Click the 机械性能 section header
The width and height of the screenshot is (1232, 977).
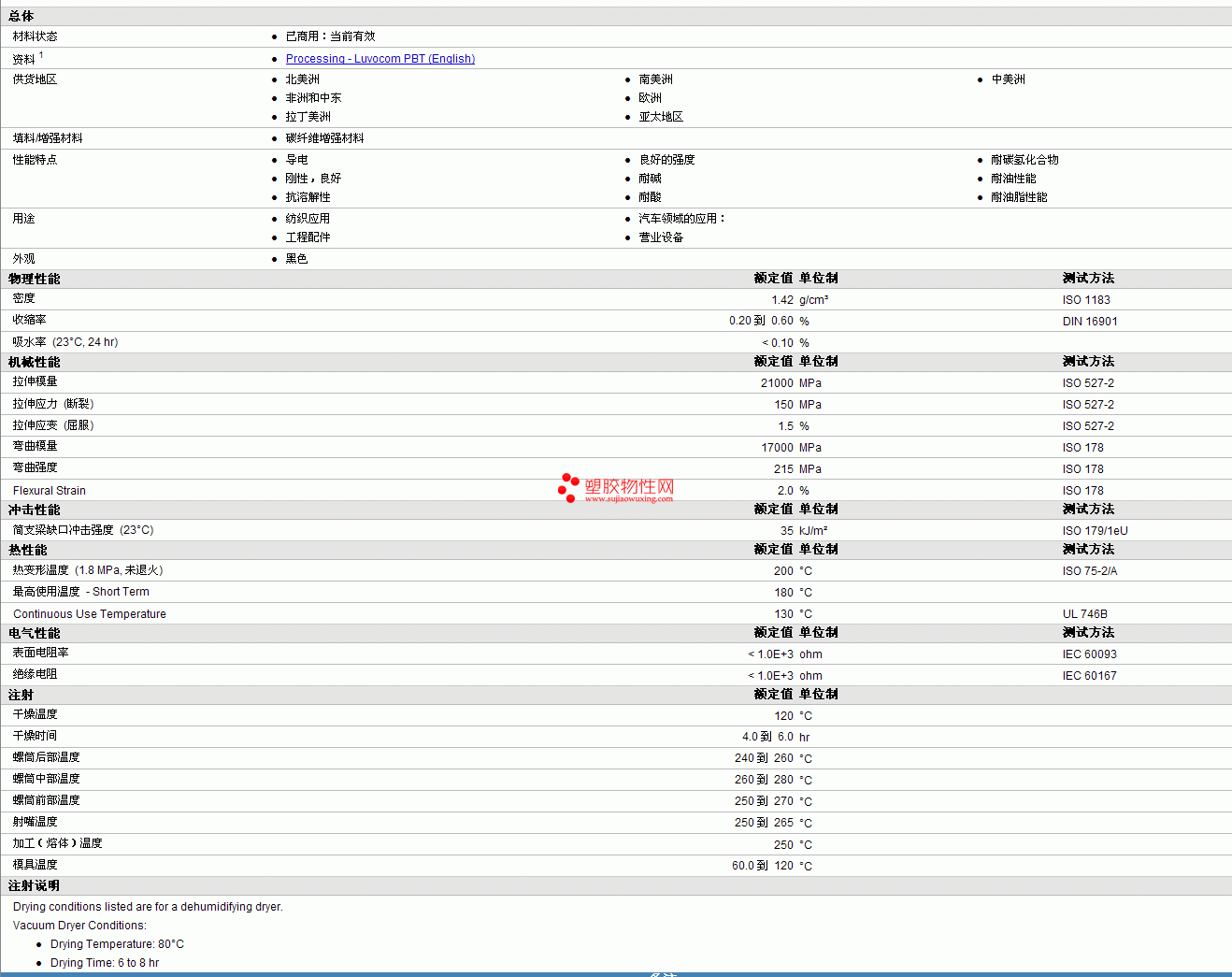34,362
